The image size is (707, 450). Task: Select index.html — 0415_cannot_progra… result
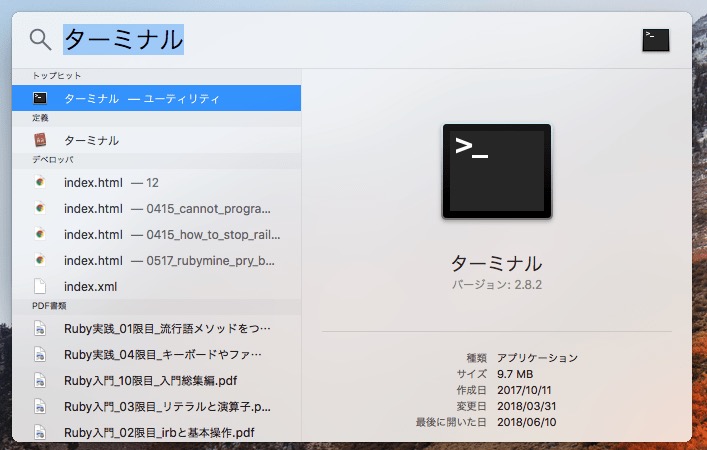(x=156, y=209)
